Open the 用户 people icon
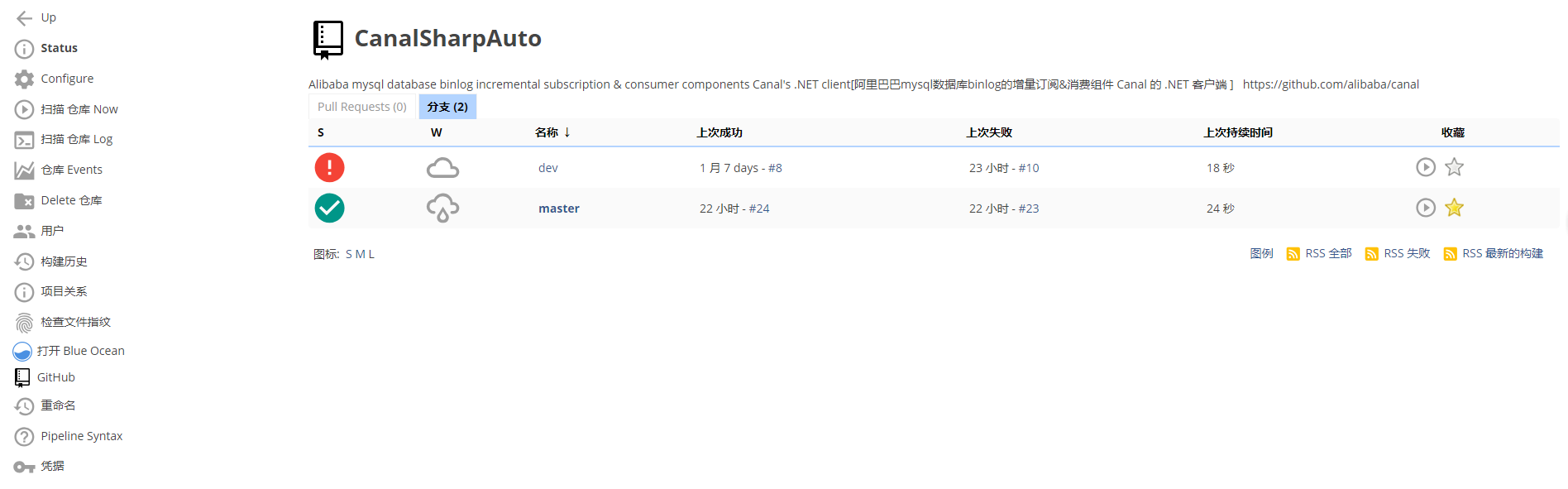1568x489 pixels. coord(25,232)
